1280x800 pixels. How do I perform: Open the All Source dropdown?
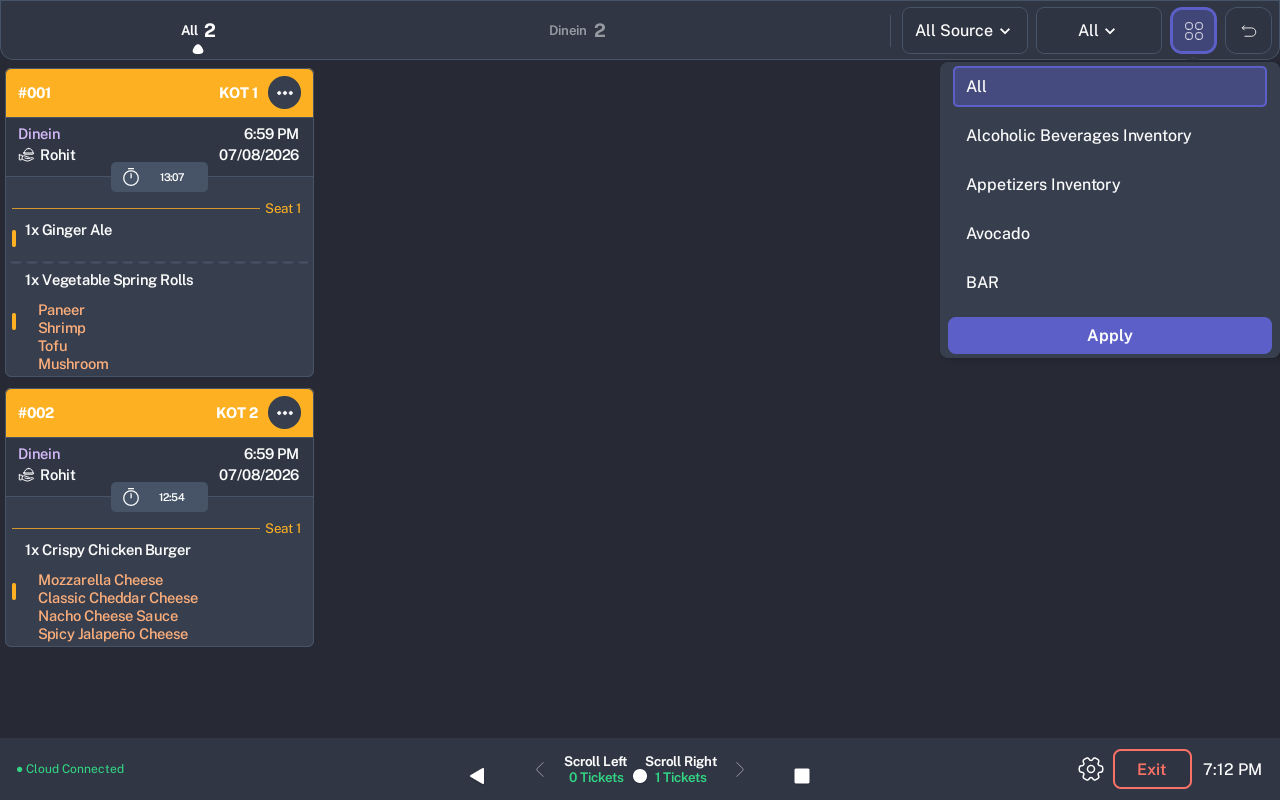click(x=965, y=31)
